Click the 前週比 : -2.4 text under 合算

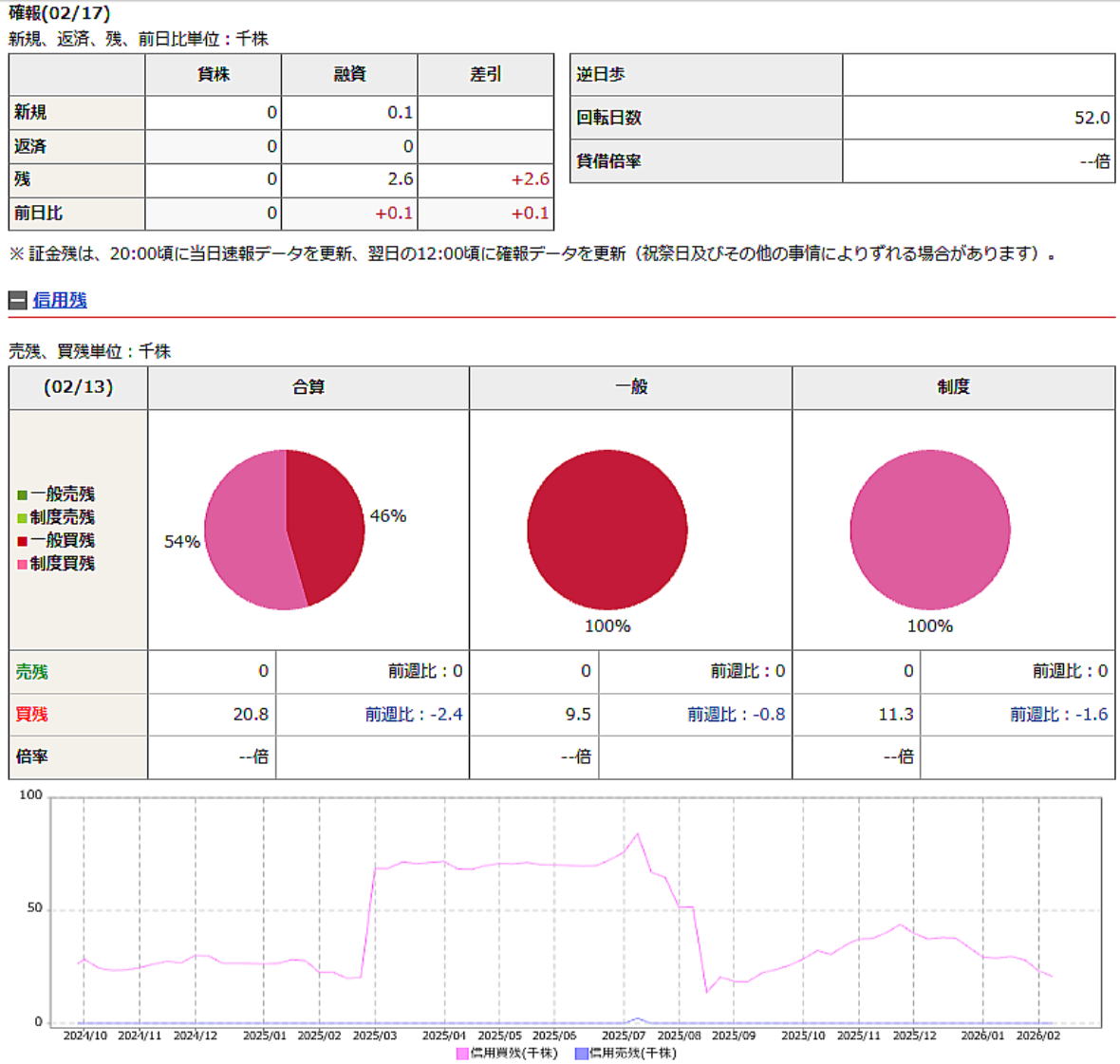point(414,715)
